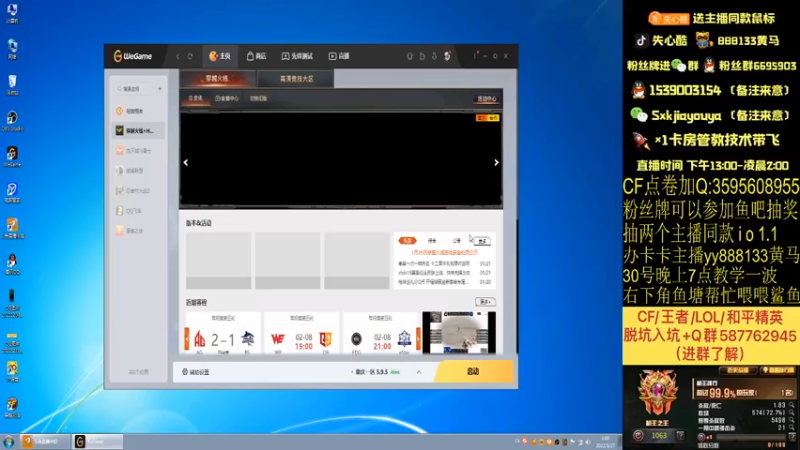This screenshot has width=800, height=450.
Task: Click the app count text at sidebar bottom
Action: pos(138,372)
